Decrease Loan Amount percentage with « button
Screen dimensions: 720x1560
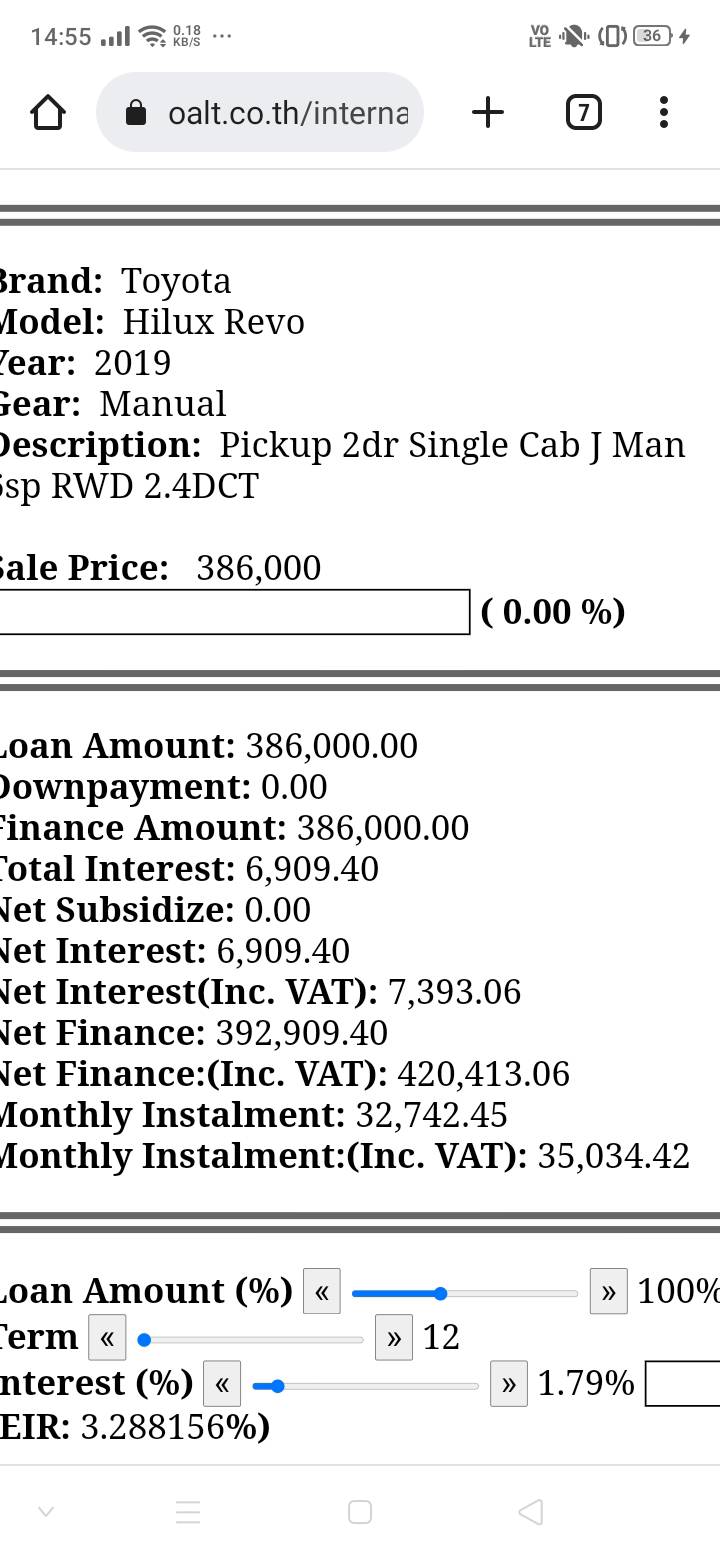(322, 1291)
